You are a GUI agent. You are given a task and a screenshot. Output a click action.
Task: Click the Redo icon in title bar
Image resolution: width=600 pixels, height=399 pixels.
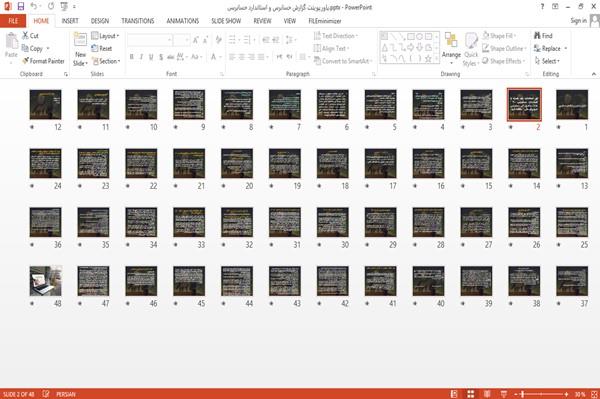click(x=51, y=7)
